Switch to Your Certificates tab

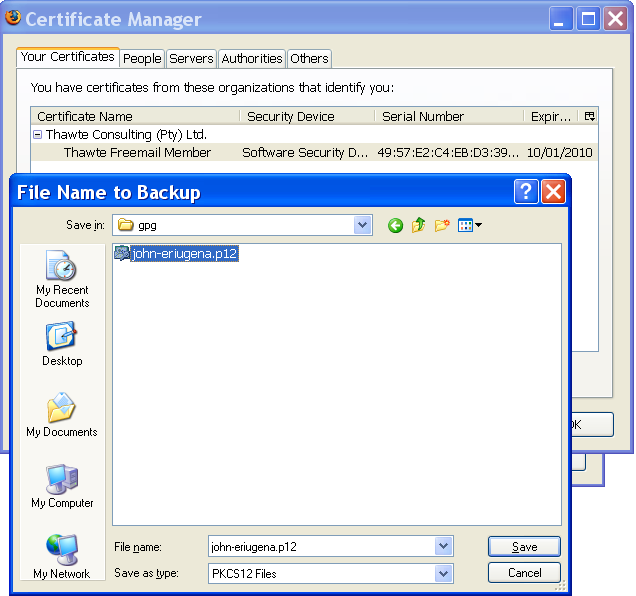click(68, 57)
